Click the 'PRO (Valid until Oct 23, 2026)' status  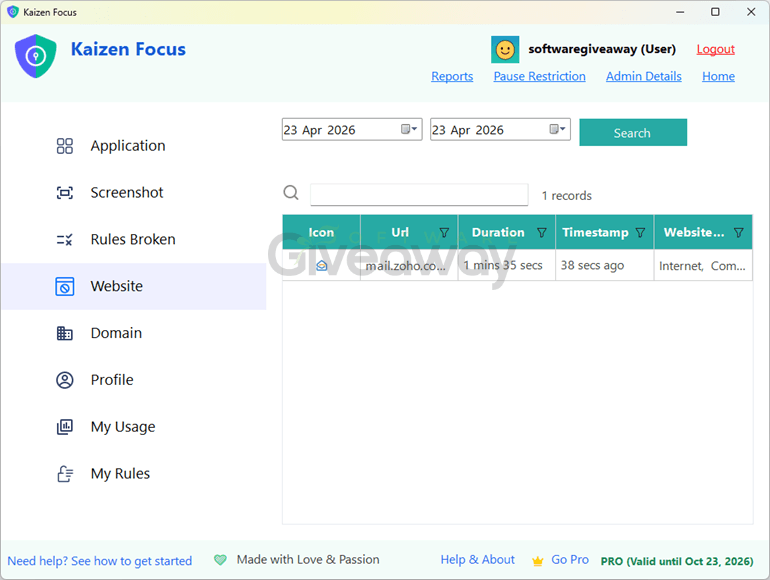(x=677, y=561)
